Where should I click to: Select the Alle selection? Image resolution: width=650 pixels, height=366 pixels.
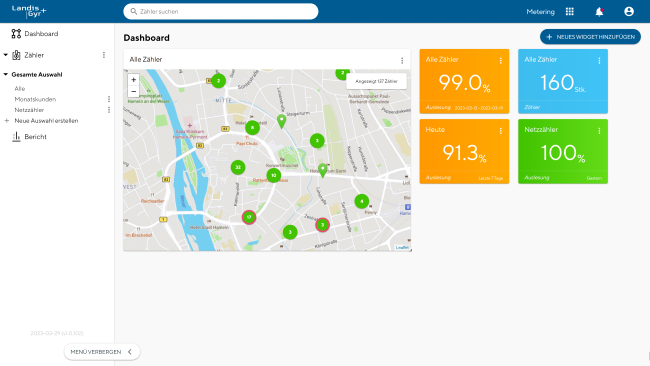[19, 88]
